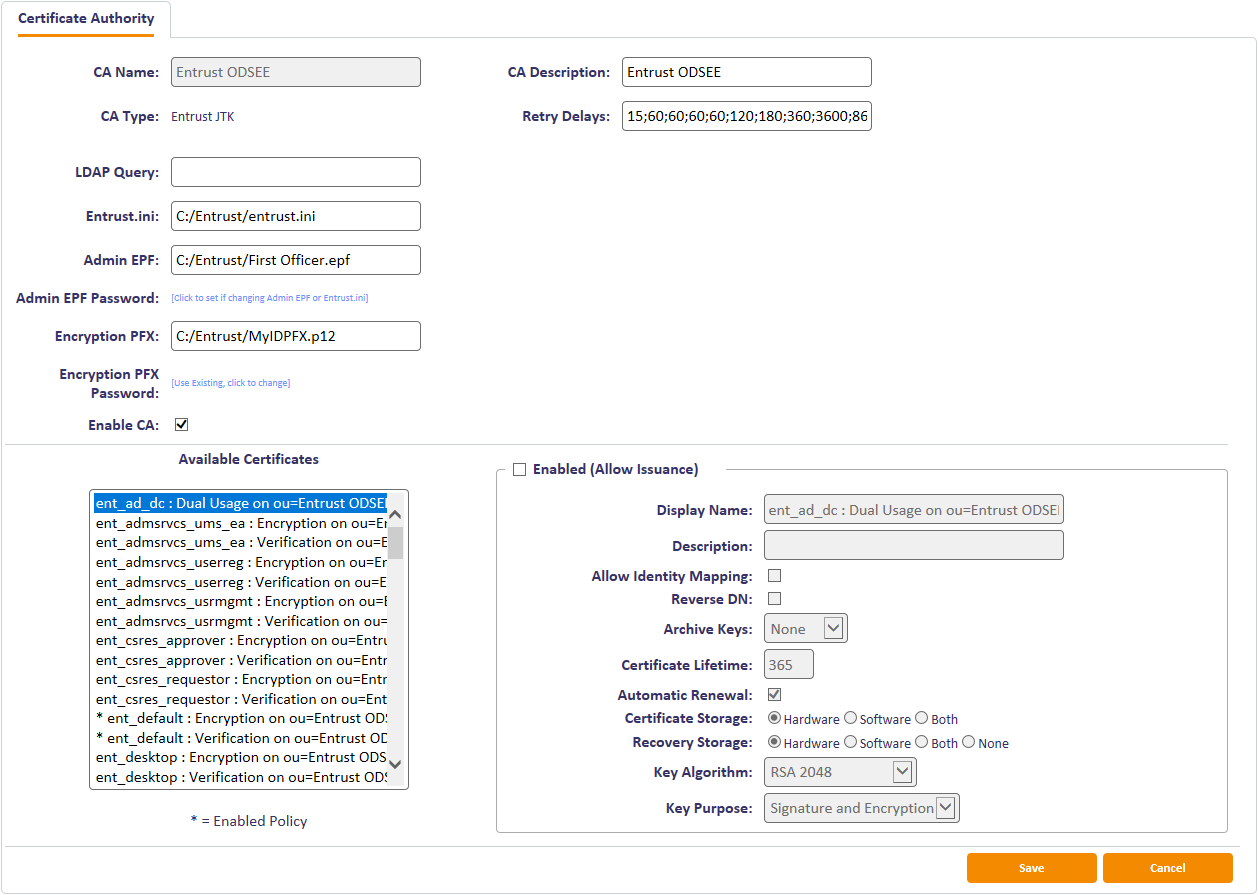Screen dimensions: 1258x895
Task: Click the Admin EPF path field
Action: 296,260
